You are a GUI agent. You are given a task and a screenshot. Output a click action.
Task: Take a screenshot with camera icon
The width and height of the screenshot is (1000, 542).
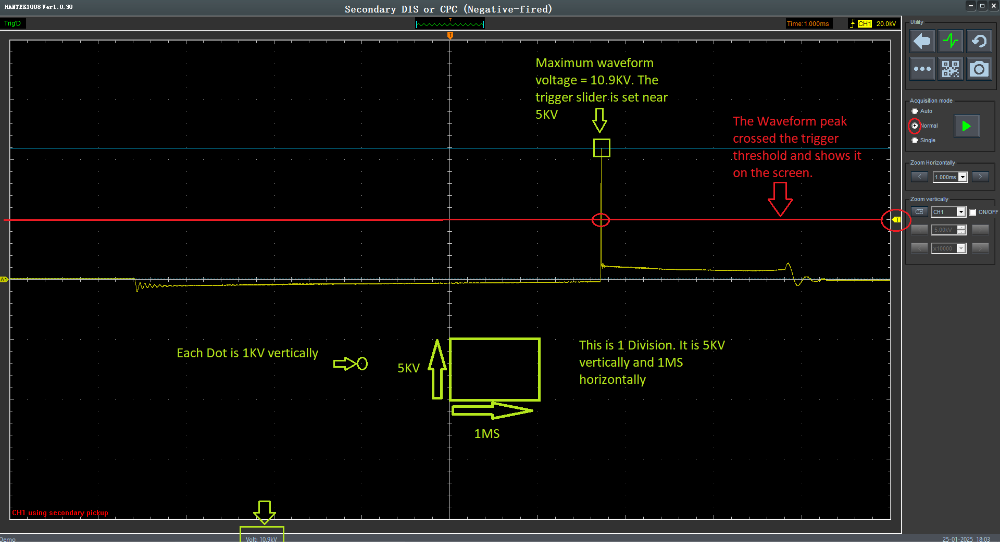[980, 69]
